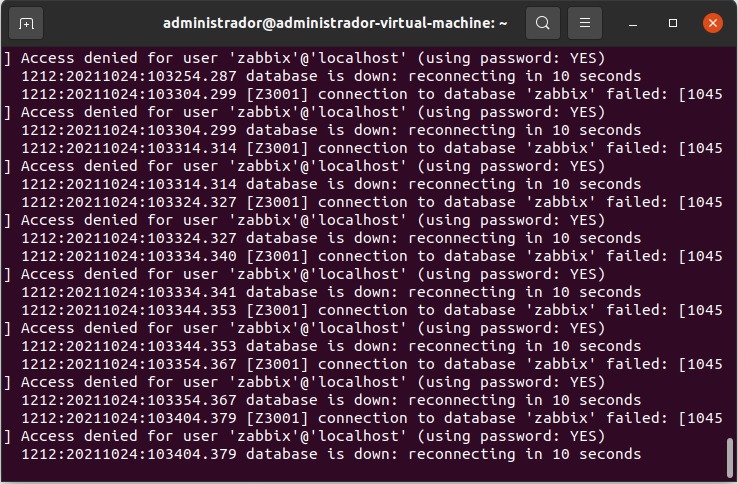
Task: Click the 103354.367 database is down line
Action: pos(331,400)
